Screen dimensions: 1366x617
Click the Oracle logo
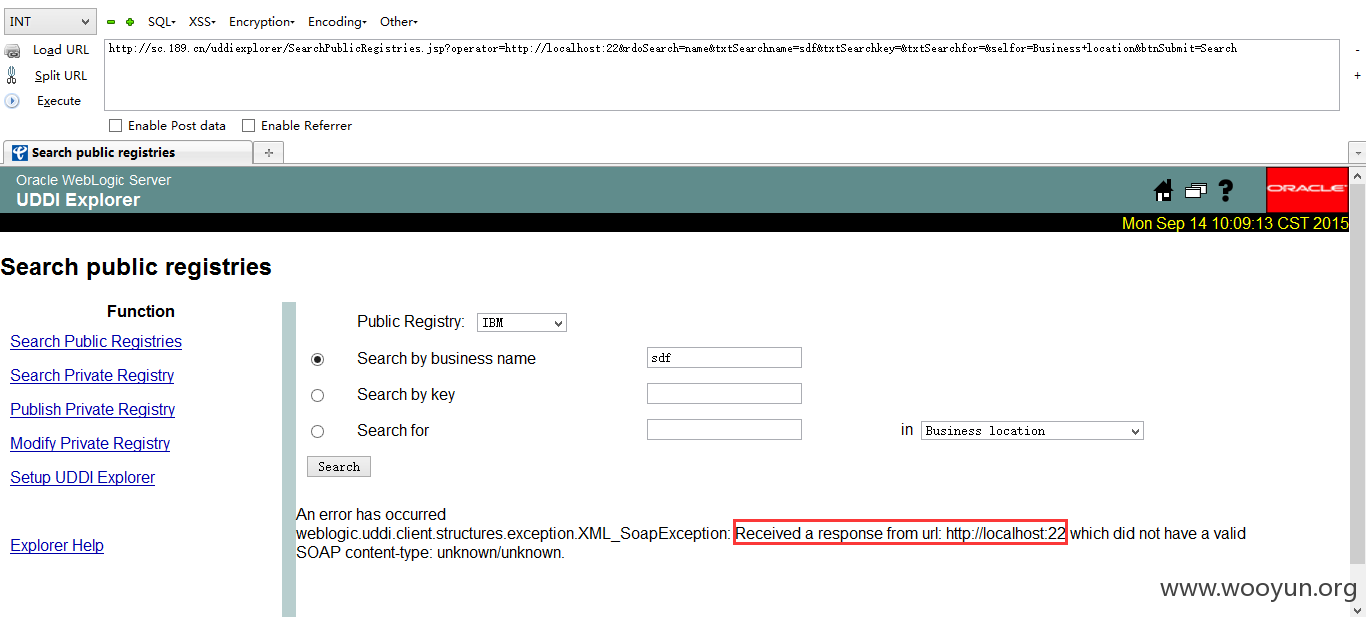(x=1307, y=189)
